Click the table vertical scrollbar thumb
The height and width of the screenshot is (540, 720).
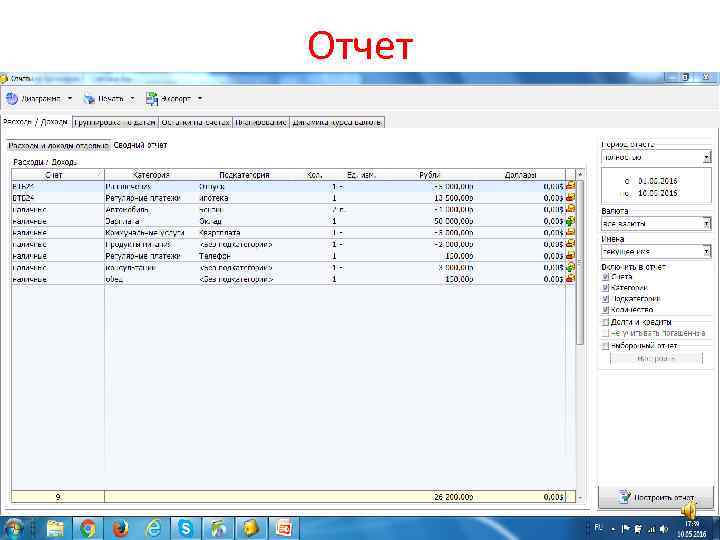[x=579, y=262]
